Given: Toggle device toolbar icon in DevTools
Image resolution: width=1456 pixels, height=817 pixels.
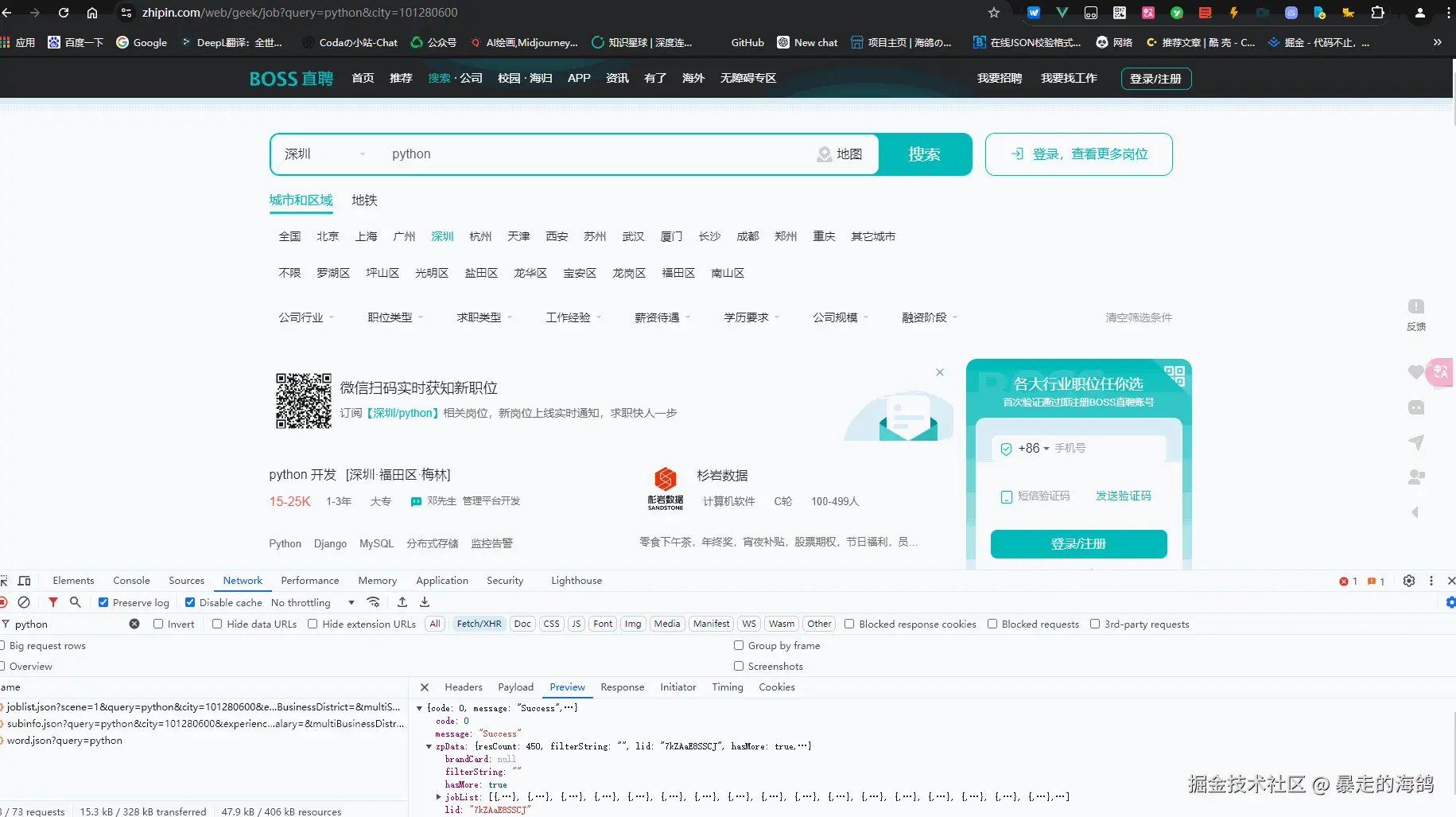Looking at the screenshot, I should pyautogui.click(x=25, y=581).
